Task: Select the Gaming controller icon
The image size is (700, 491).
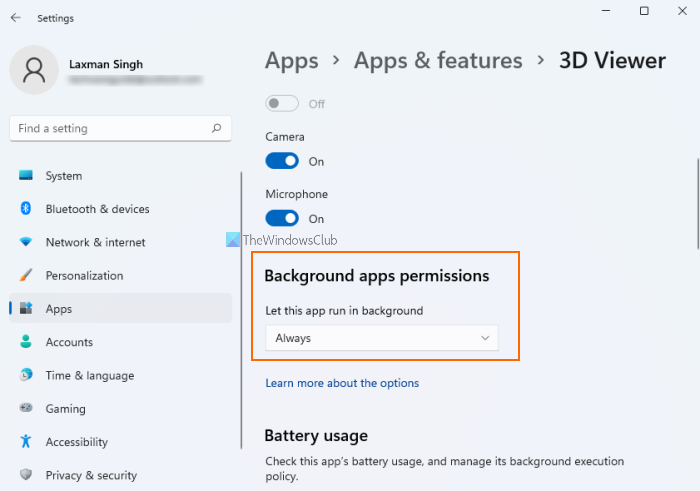Action: point(26,409)
